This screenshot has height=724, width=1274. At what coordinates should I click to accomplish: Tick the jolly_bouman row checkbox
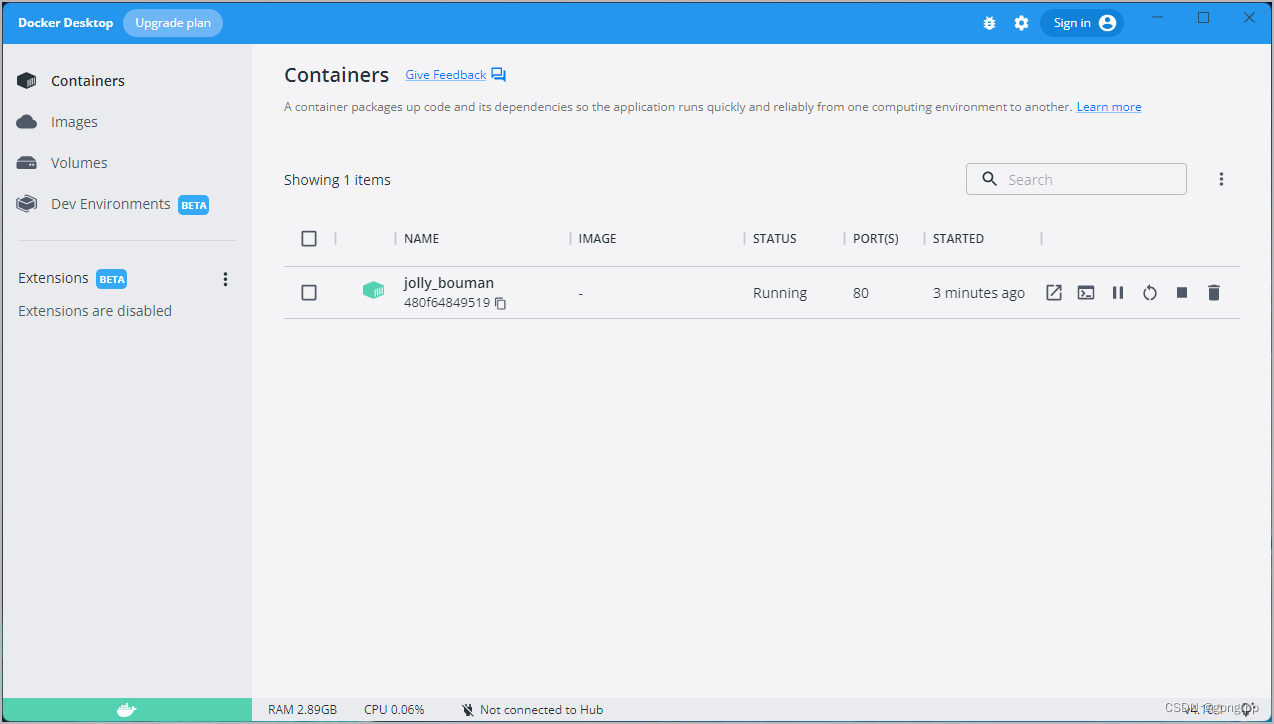309,292
